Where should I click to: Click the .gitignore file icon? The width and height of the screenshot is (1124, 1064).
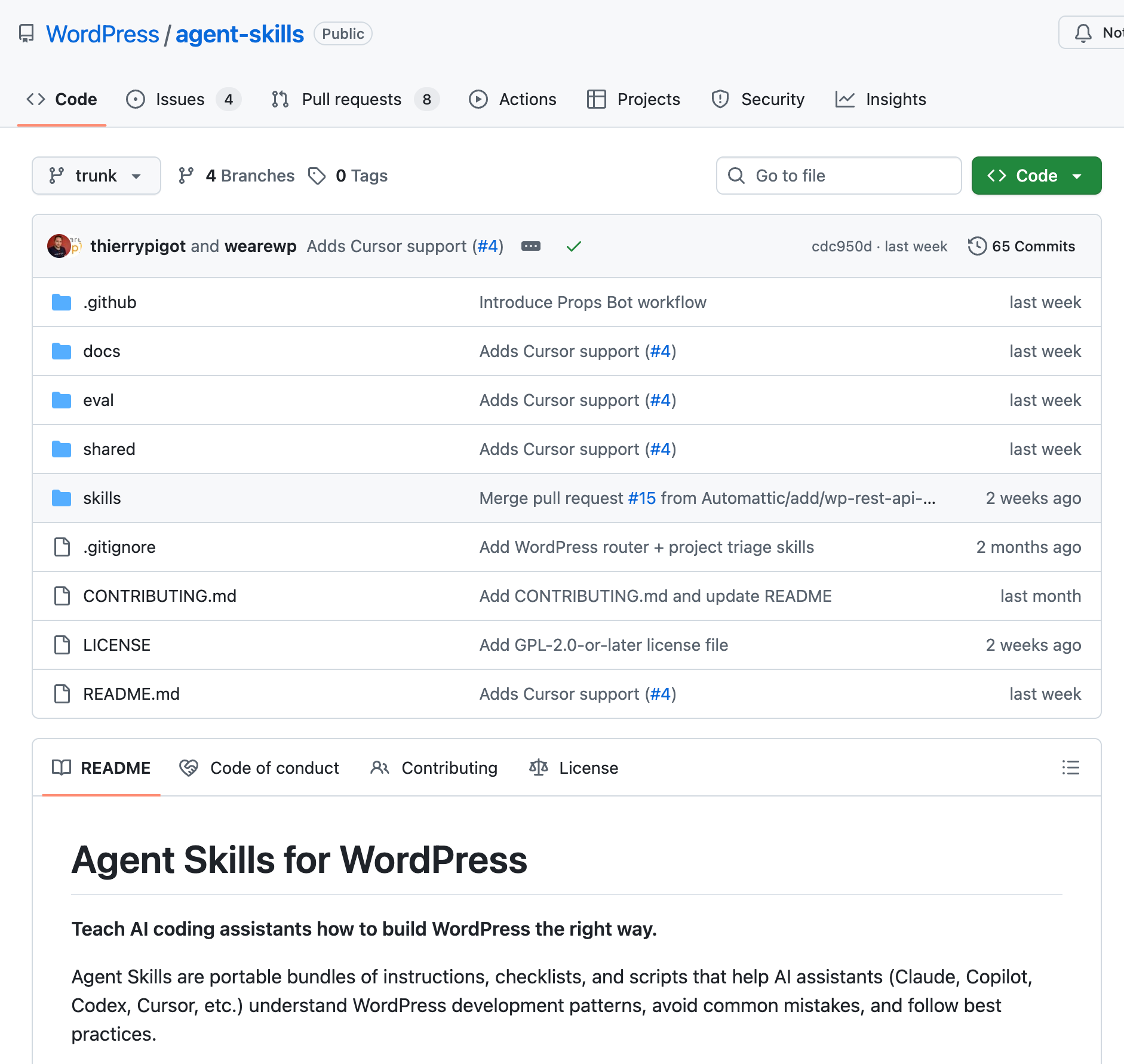62,547
